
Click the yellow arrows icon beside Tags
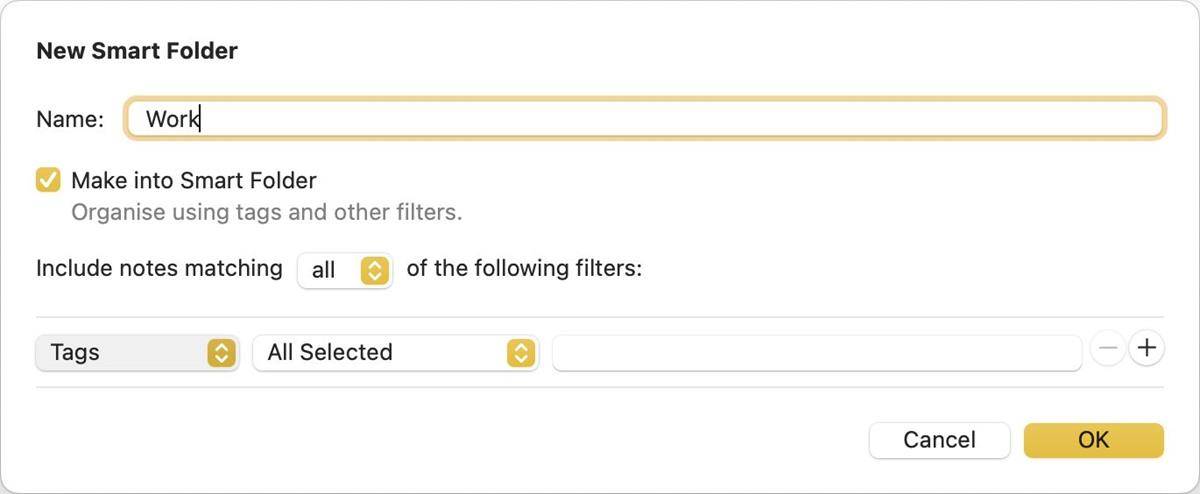[221, 352]
